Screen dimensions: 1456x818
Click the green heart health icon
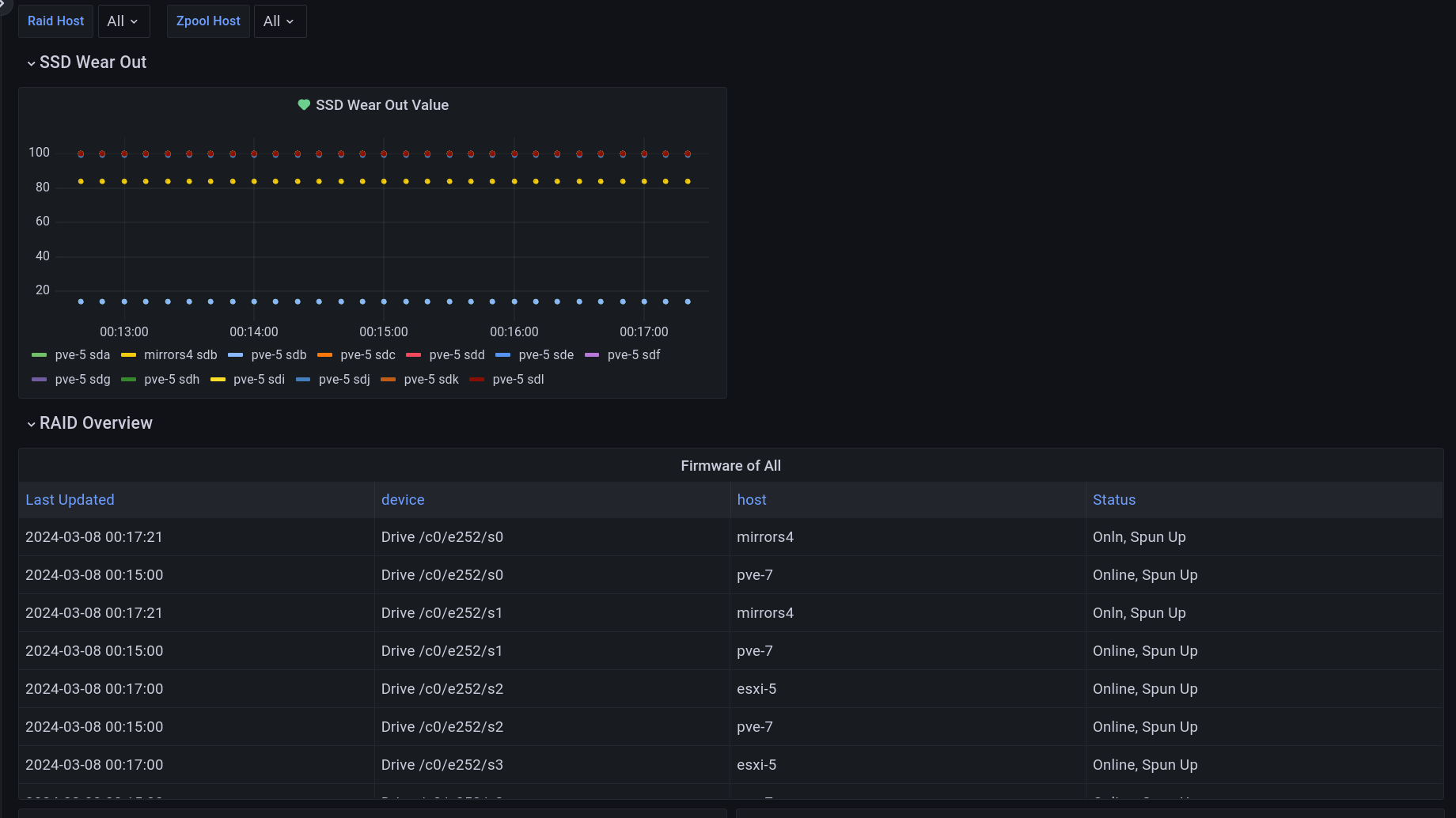point(303,104)
